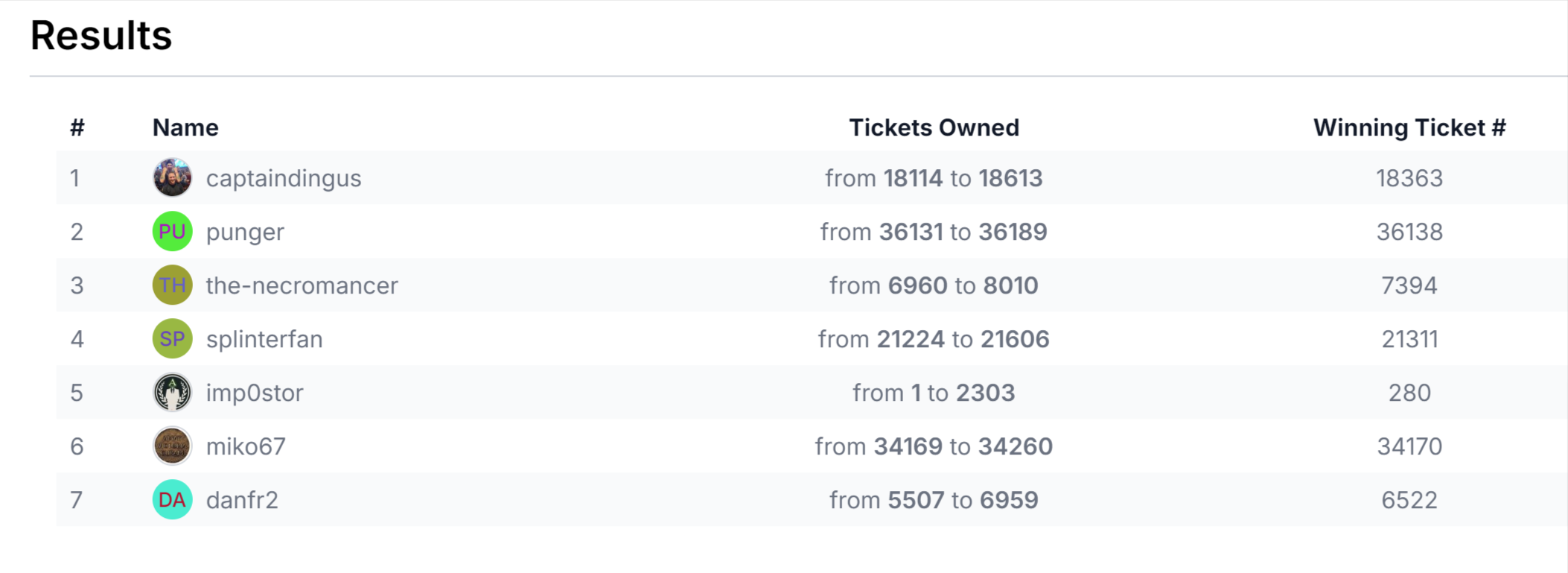Click miko67's coin avatar

[x=172, y=446]
